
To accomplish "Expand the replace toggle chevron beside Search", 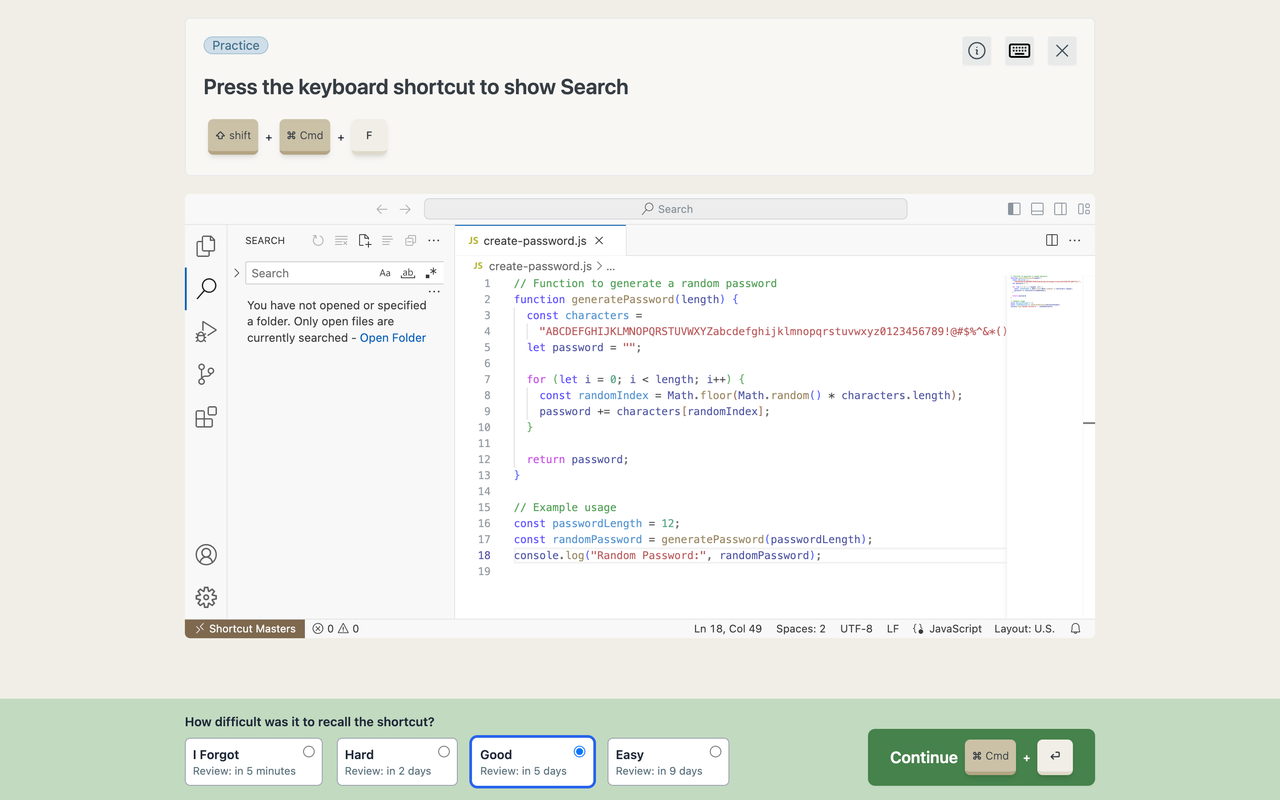I will tap(237, 273).
